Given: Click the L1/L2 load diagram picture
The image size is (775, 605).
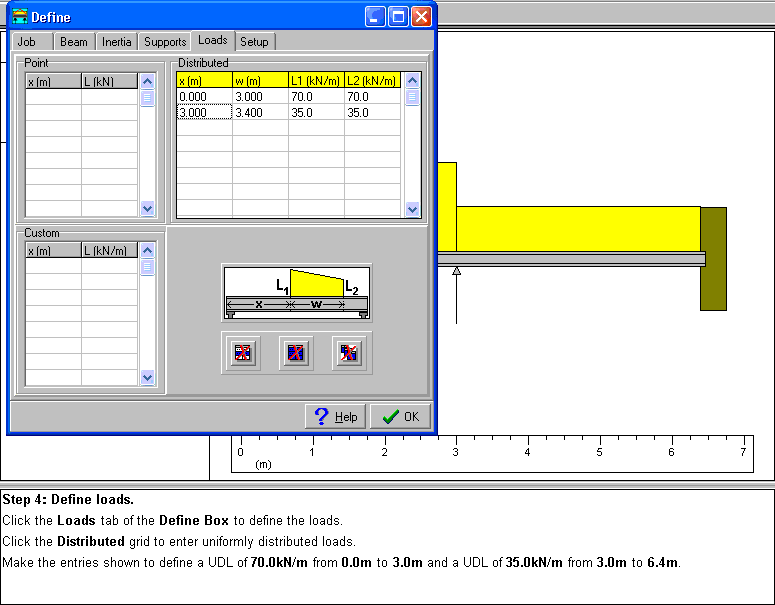Looking at the screenshot, I should 296,292.
